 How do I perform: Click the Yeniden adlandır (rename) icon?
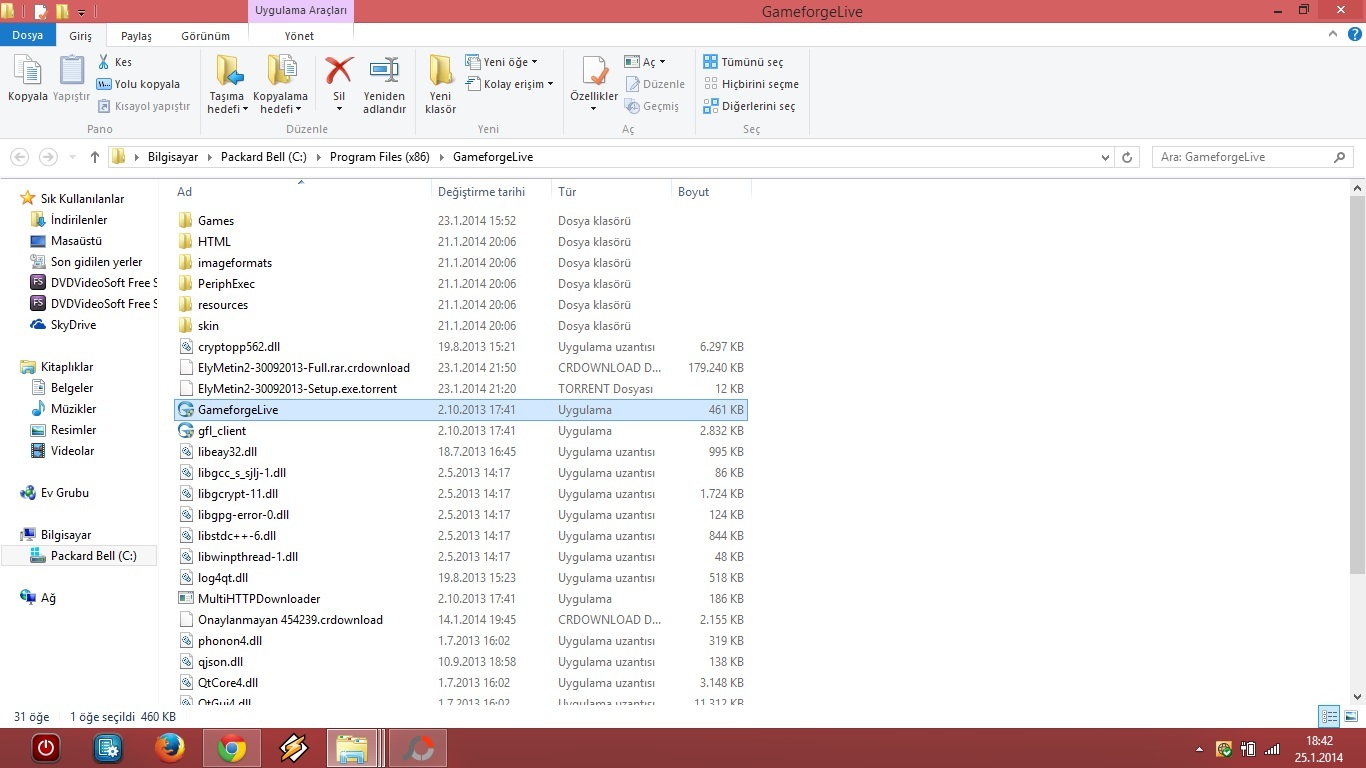coord(384,70)
